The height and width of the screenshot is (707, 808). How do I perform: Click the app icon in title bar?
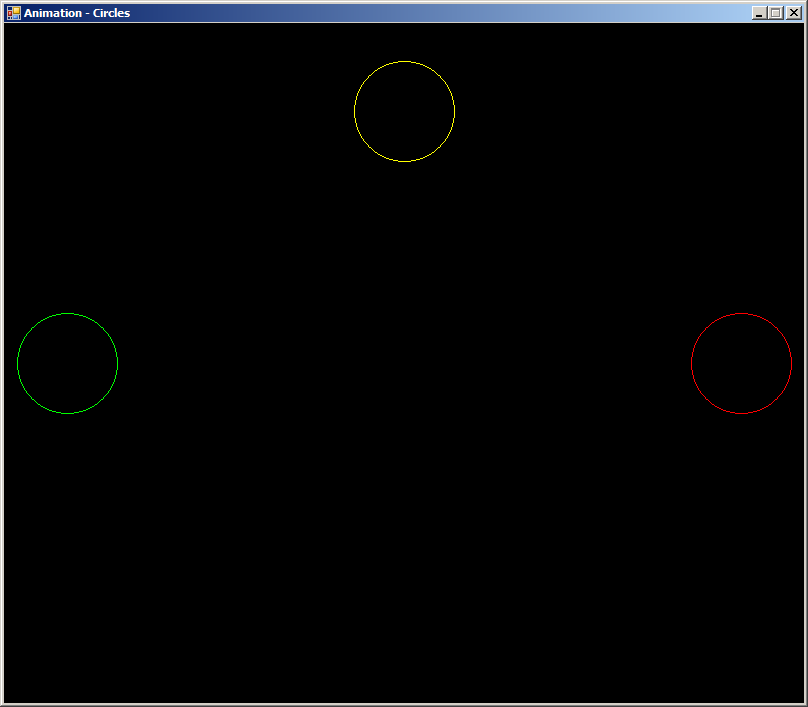13,13
